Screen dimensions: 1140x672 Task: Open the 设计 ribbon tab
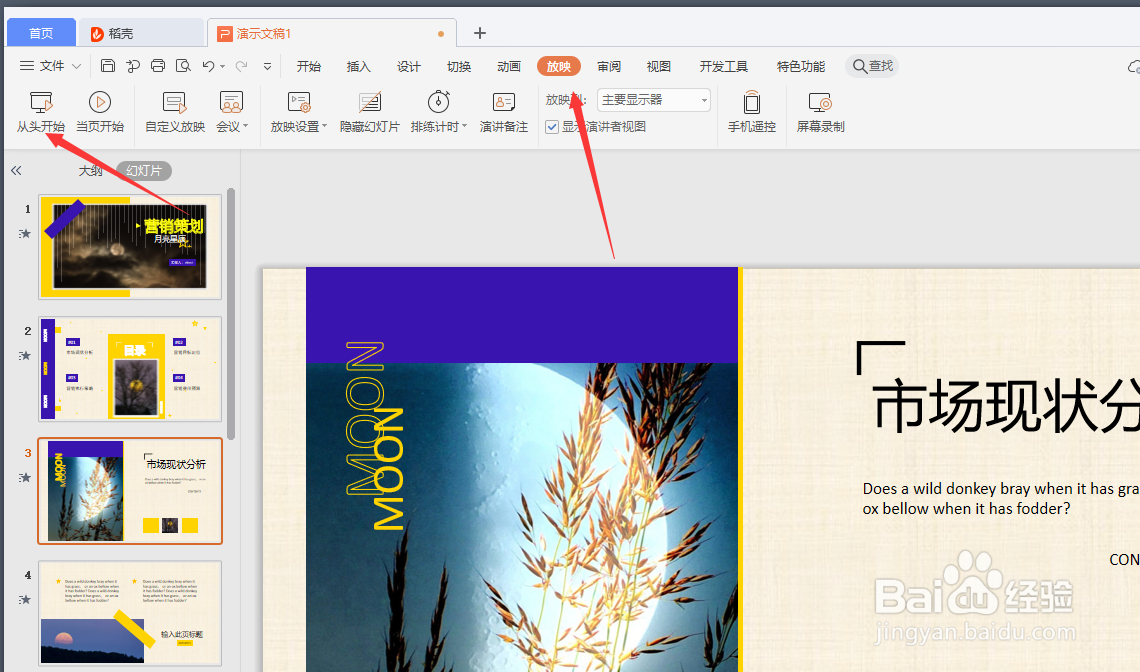(x=409, y=66)
